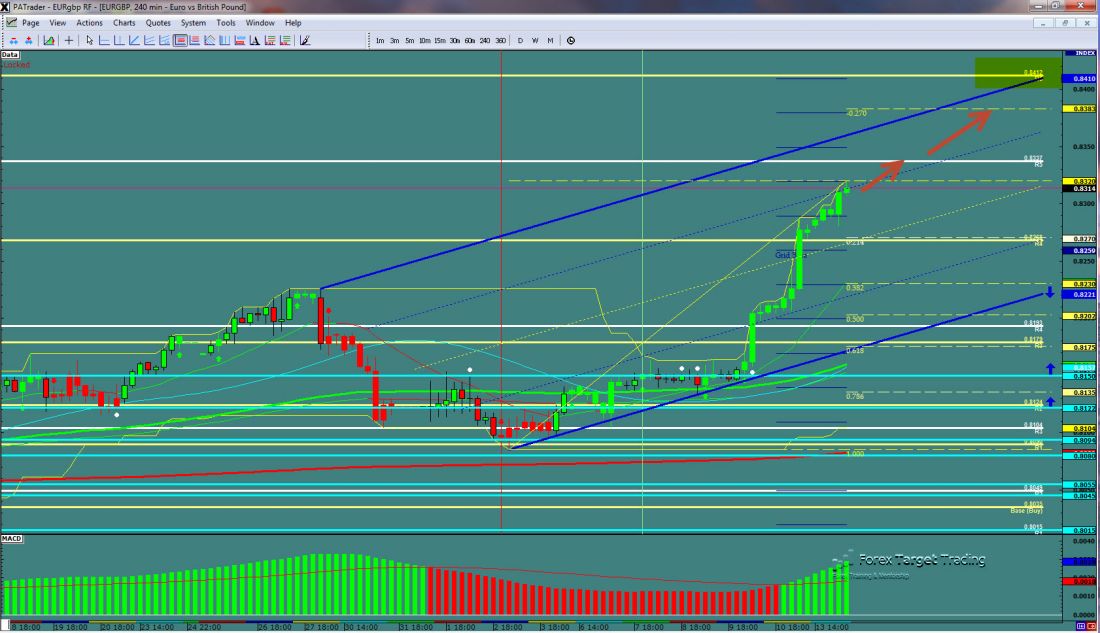Image resolution: width=1100 pixels, height=633 pixels.
Task: Switch chart to 240 minute timeframe
Action: point(484,41)
